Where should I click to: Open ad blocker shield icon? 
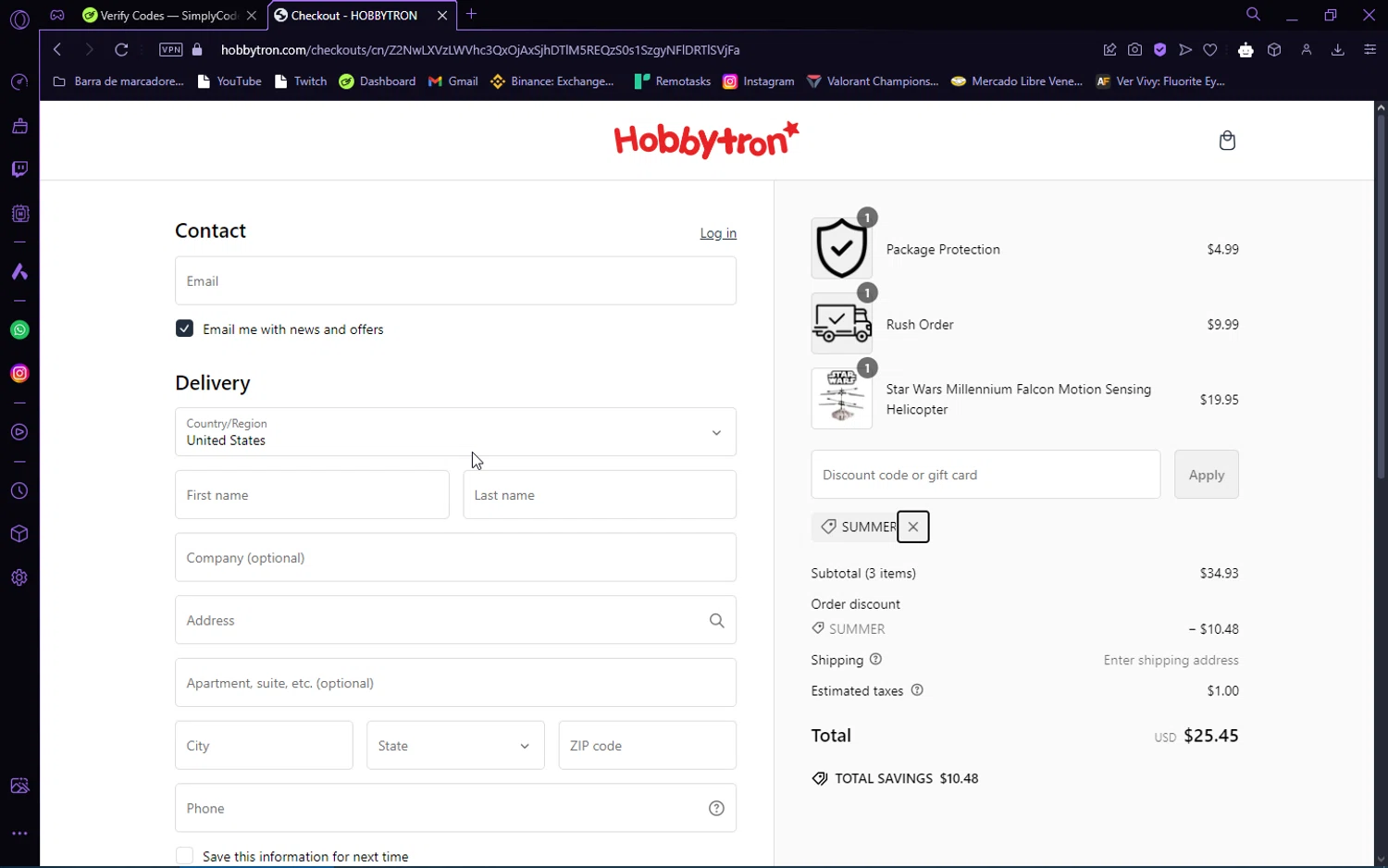point(1159,50)
